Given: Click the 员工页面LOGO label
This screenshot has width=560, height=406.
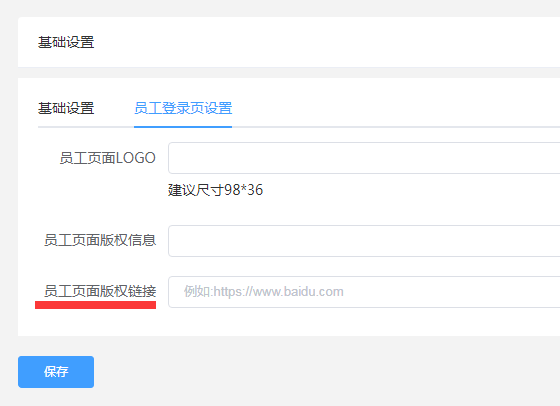Looking at the screenshot, I should click(108, 158).
